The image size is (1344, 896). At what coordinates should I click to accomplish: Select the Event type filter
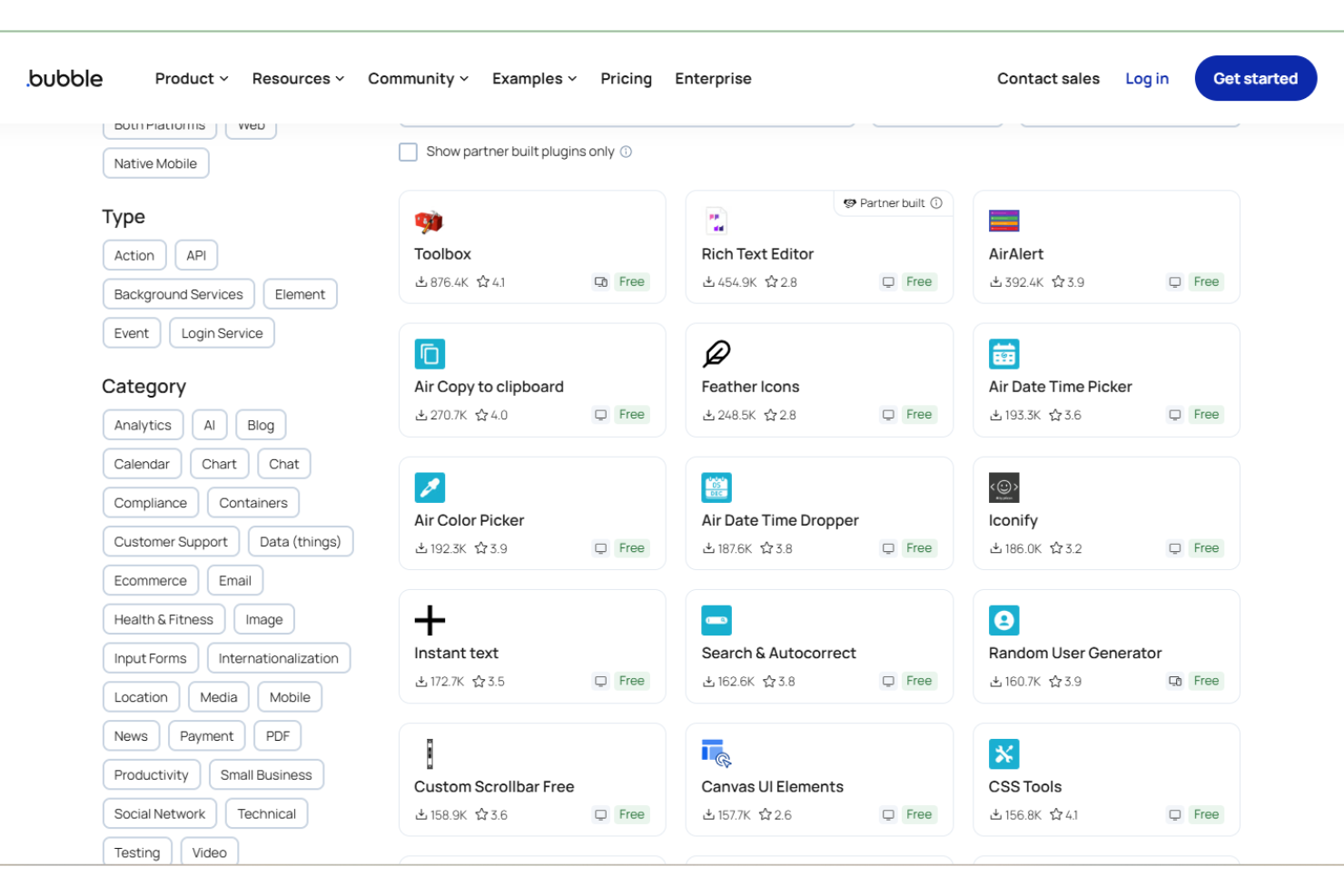pyautogui.click(x=132, y=333)
